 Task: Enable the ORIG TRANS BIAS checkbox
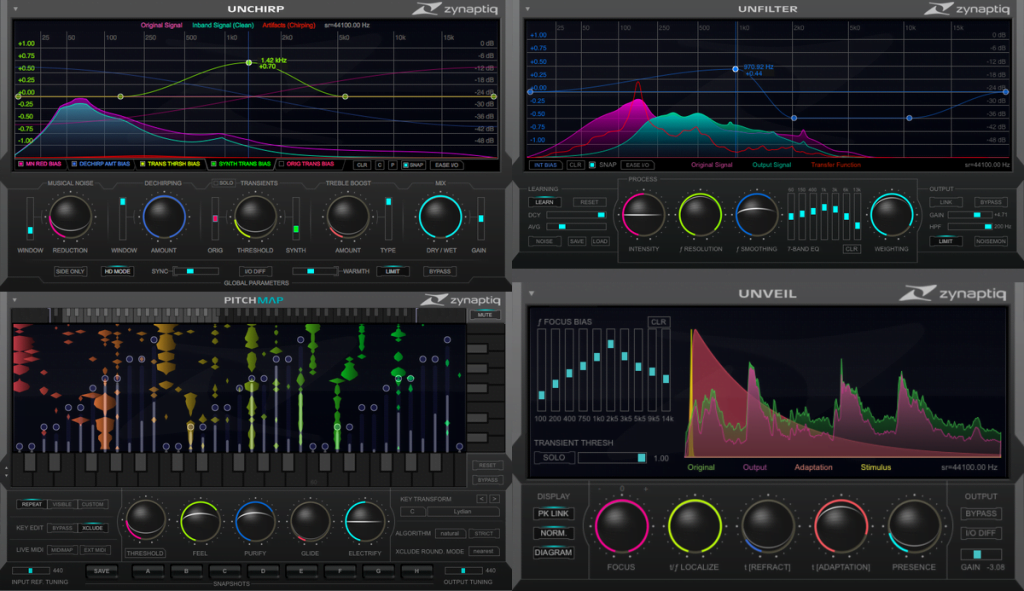281,164
